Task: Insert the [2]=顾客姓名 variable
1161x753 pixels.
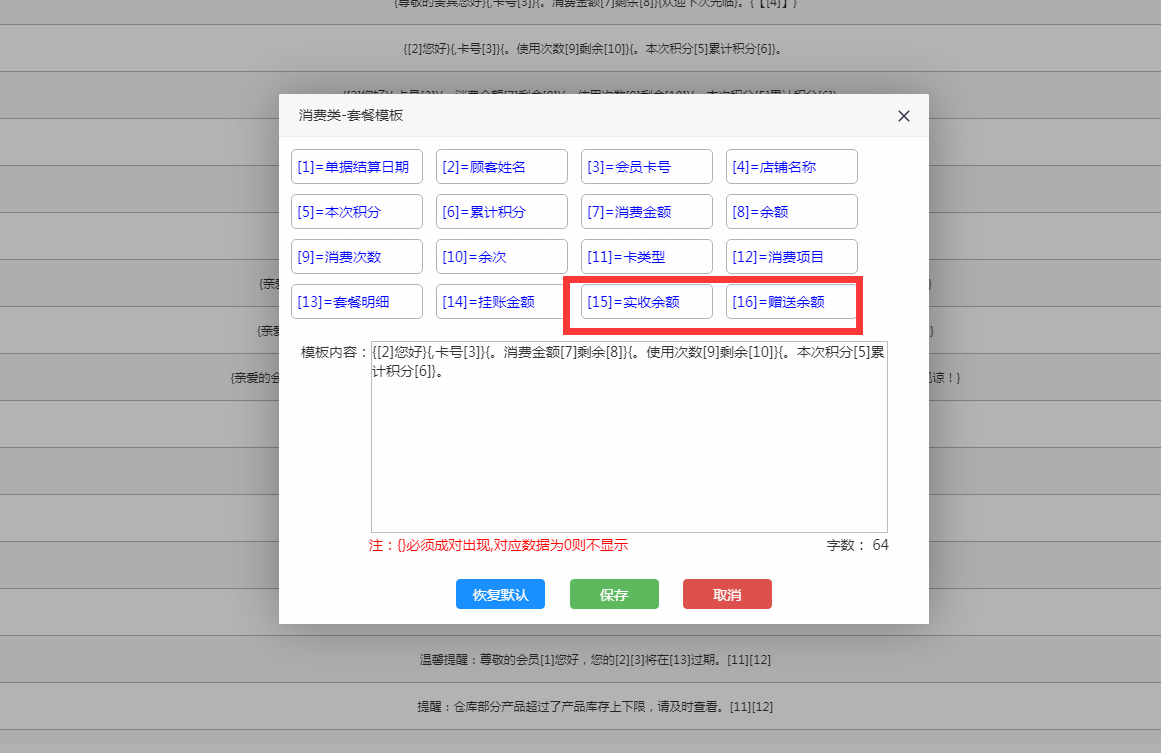Action: pos(502,167)
